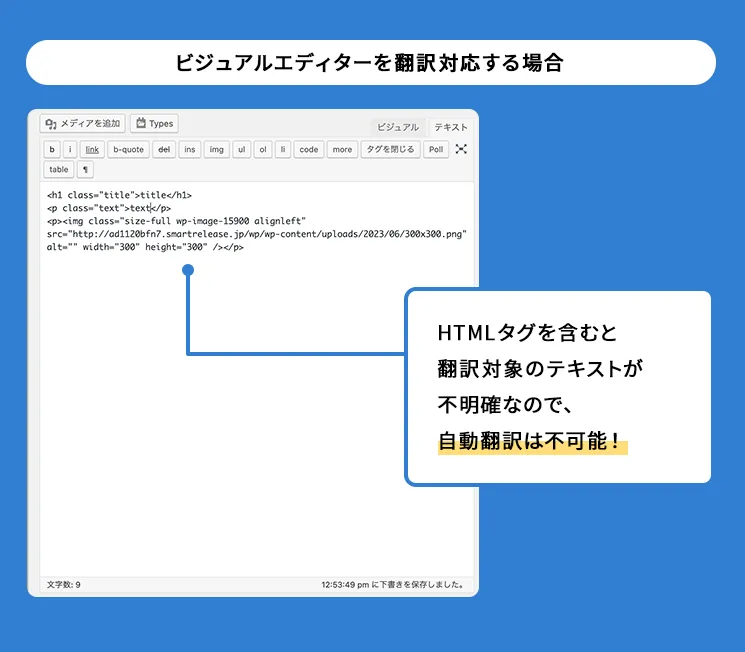745x652 pixels.
Task: Click the link quicktag button
Action: [92, 149]
